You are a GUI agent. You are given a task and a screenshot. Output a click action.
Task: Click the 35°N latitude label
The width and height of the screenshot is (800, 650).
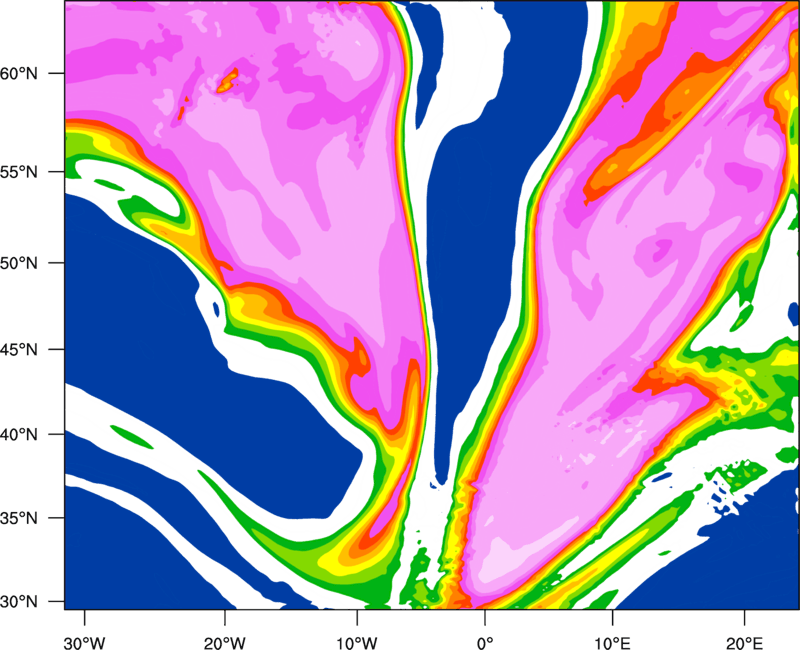(x=20, y=518)
